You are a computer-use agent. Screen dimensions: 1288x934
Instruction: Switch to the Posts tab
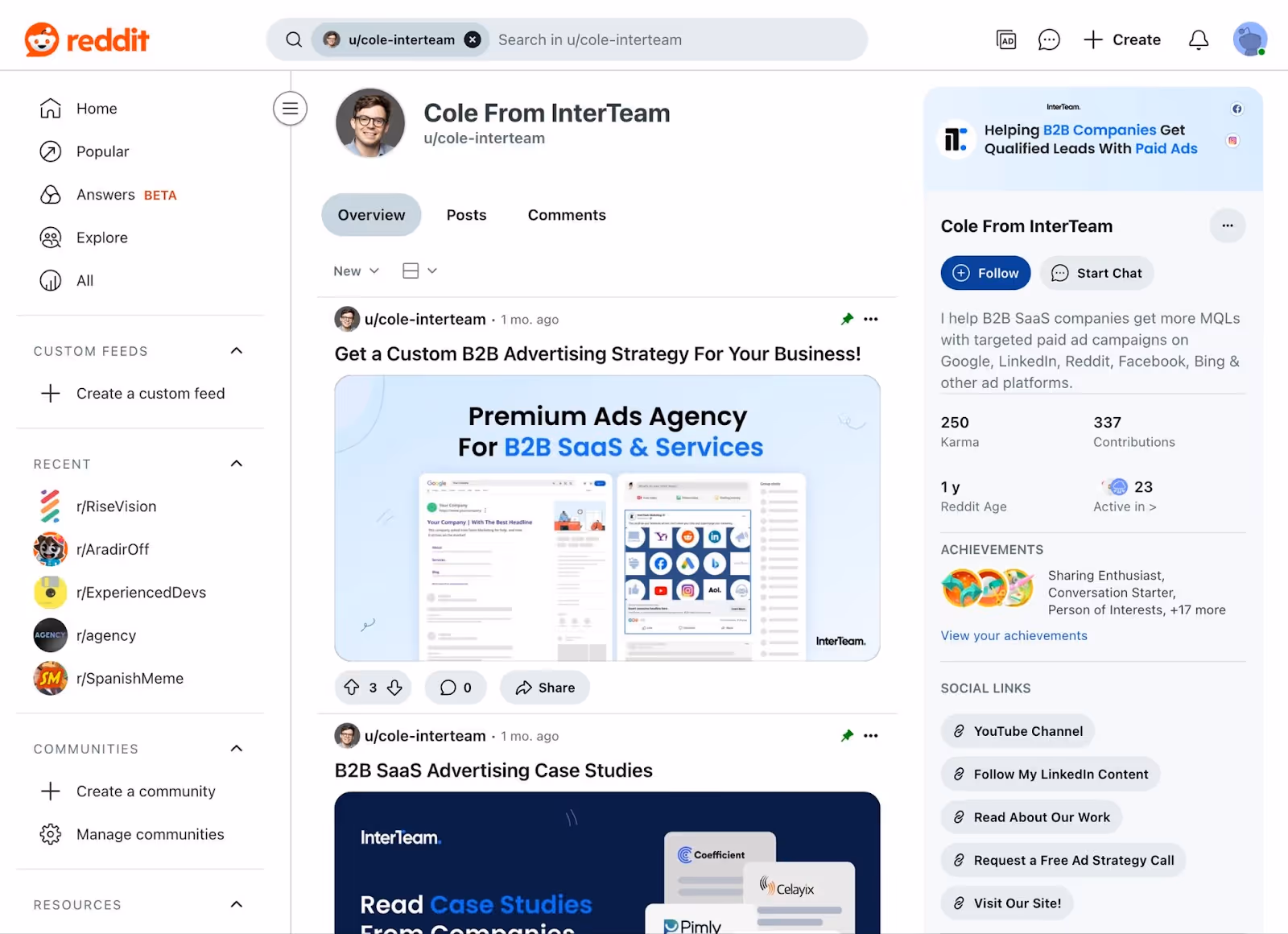466,214
